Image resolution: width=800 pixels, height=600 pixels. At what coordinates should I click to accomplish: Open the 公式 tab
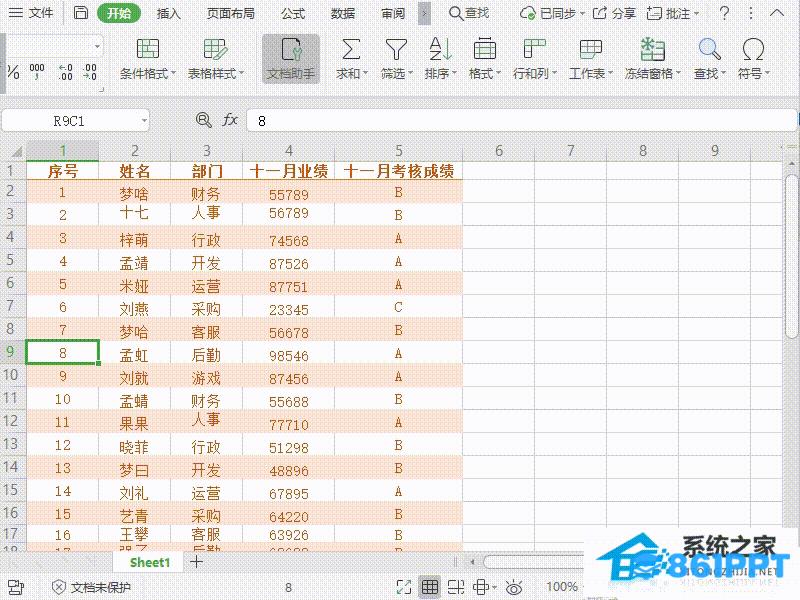(x=293, y=13)
